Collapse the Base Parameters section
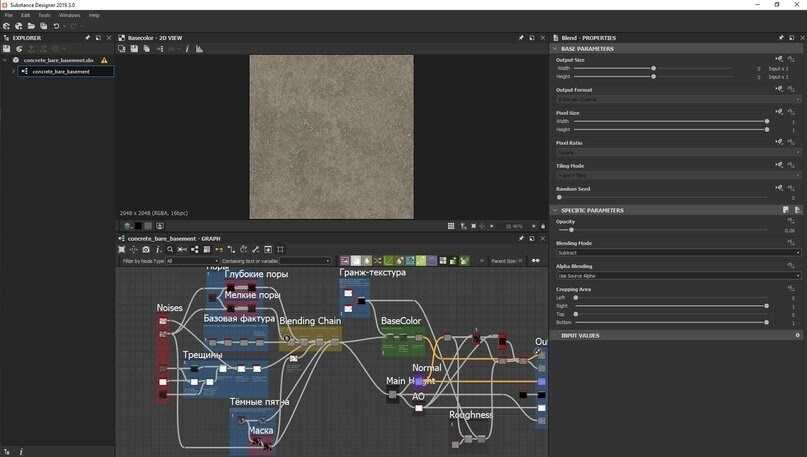807x457 pixels. coord(555,49)
